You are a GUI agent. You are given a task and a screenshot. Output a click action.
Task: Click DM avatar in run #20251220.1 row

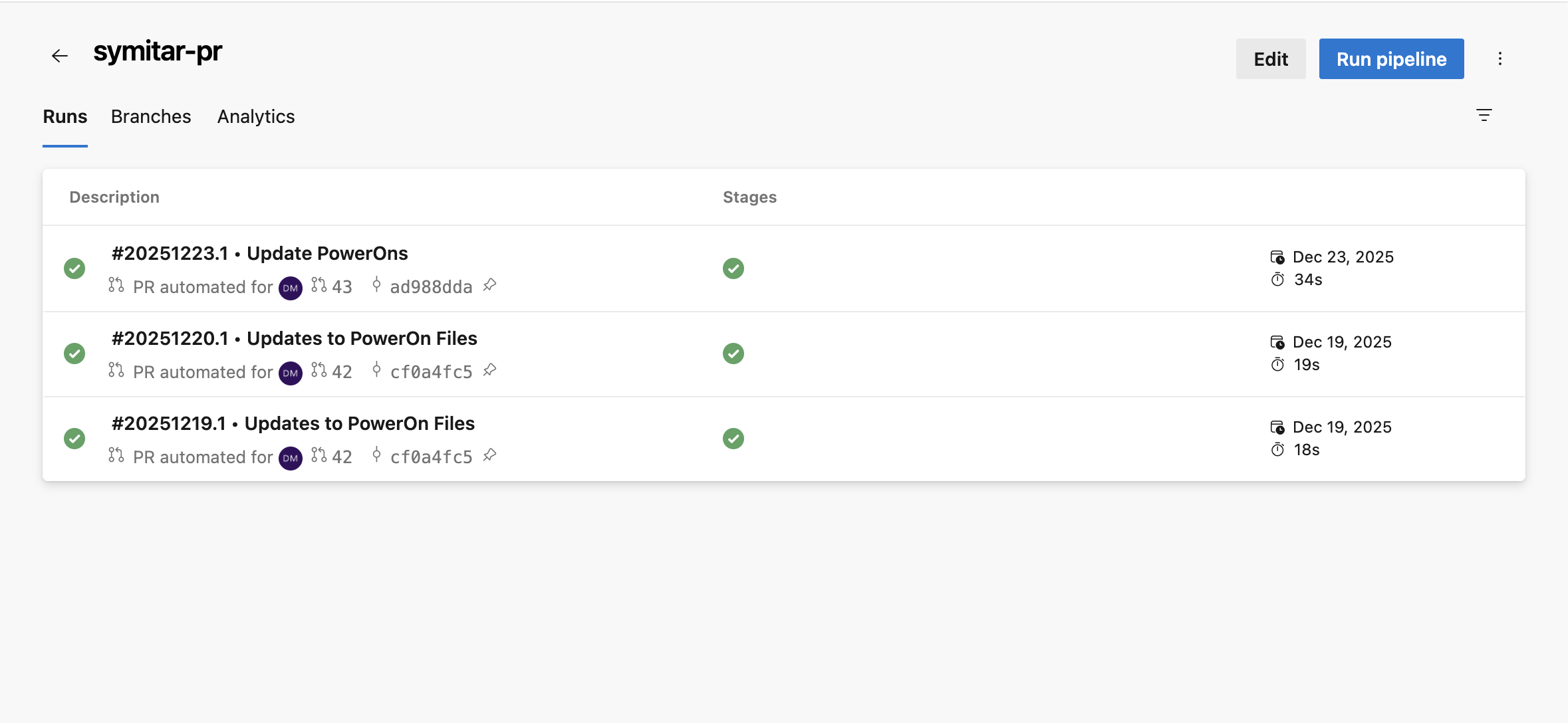tap(291, 373)
